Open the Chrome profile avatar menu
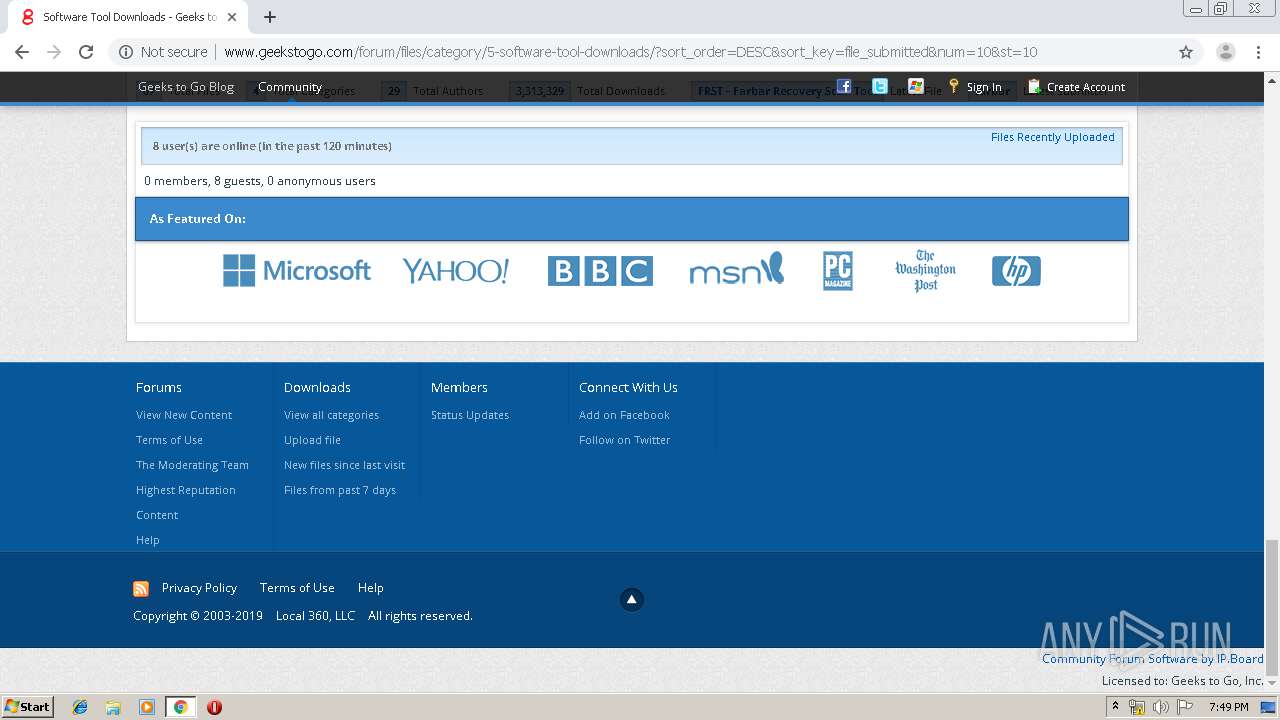The image size is (1280, 720). (1226, 52)
